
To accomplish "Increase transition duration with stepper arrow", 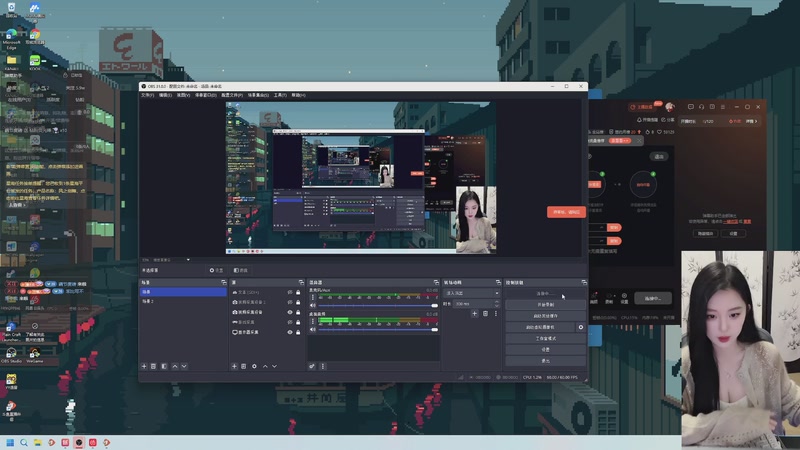I will (497, 302).
